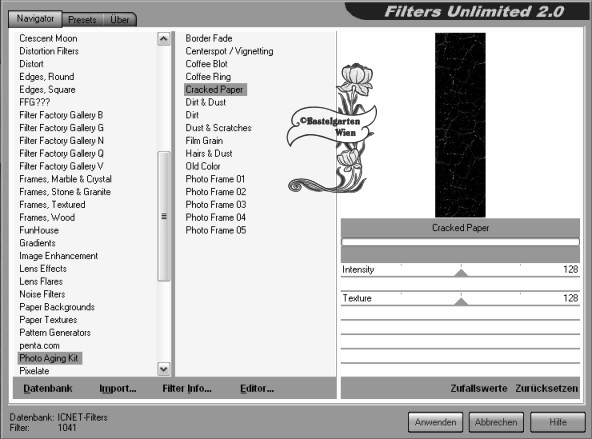Choose Photo Frame 02 filter
This screenshot has width=592, height=439.
(x=216, y=192)
